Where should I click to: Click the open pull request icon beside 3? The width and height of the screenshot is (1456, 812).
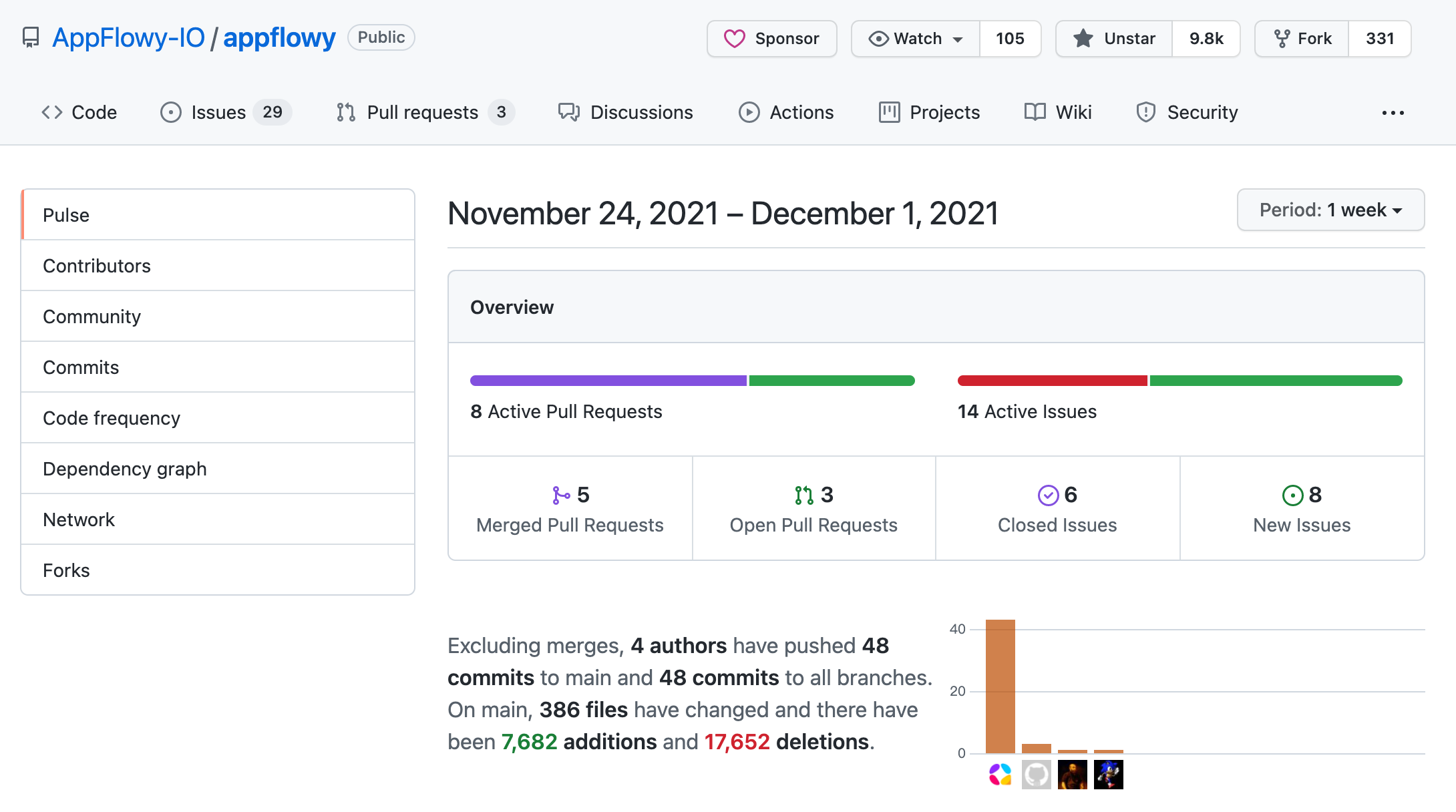(804, 495)
